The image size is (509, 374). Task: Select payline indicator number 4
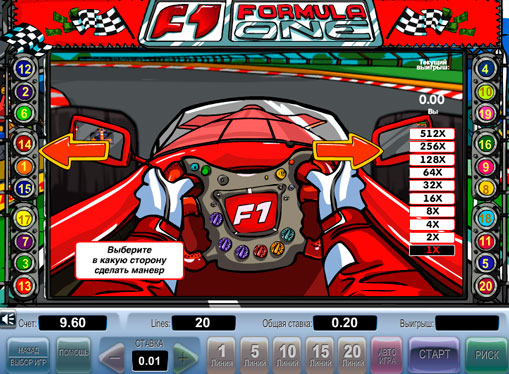click(x=485, y=69)
